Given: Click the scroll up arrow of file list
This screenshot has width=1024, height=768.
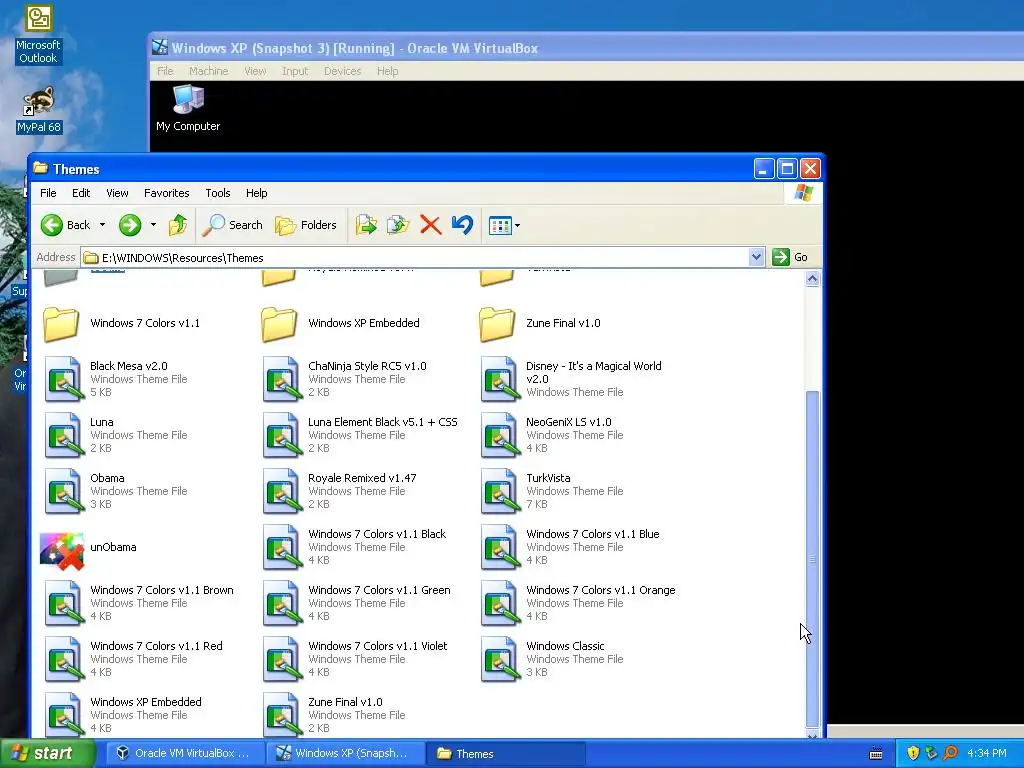Looking at the screenshot, I should coord(812,279).
